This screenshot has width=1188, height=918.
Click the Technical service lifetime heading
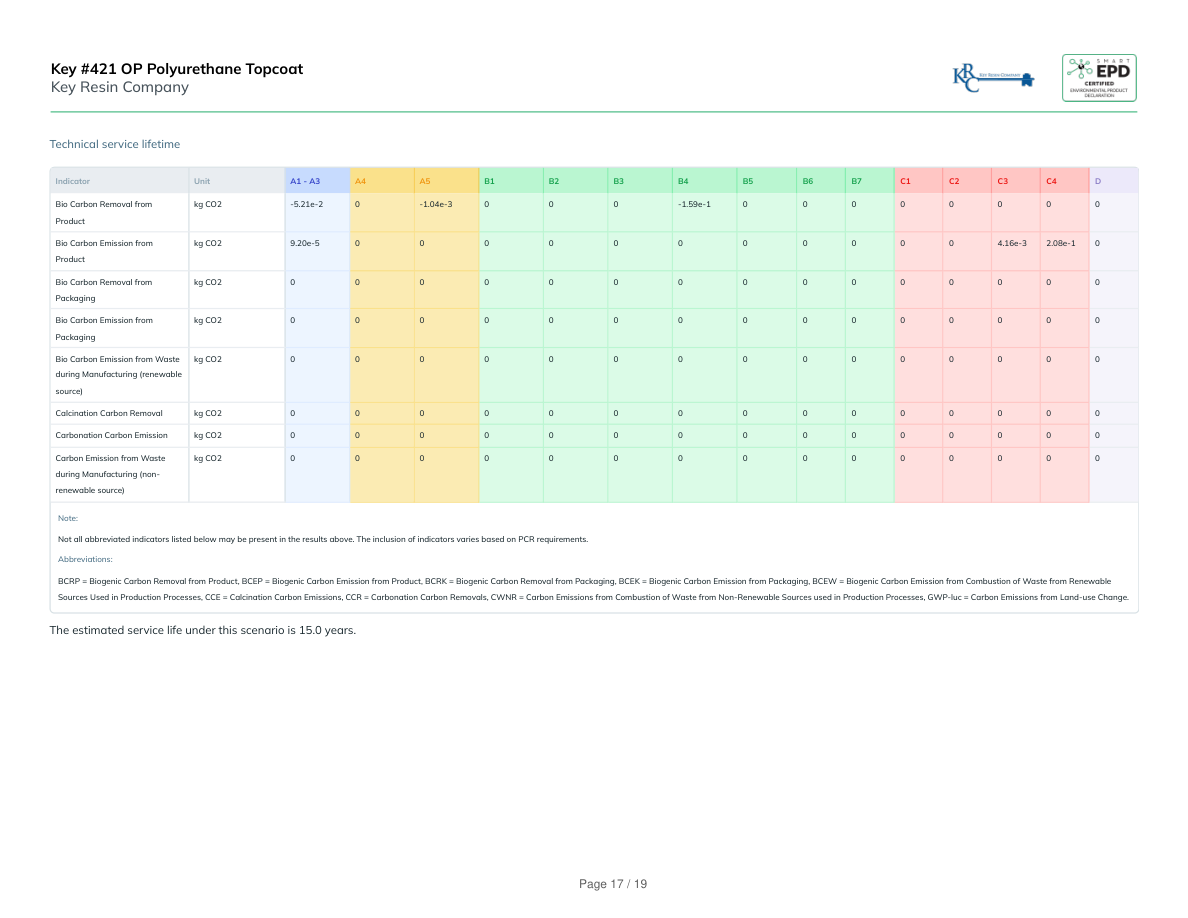[115, 144]
